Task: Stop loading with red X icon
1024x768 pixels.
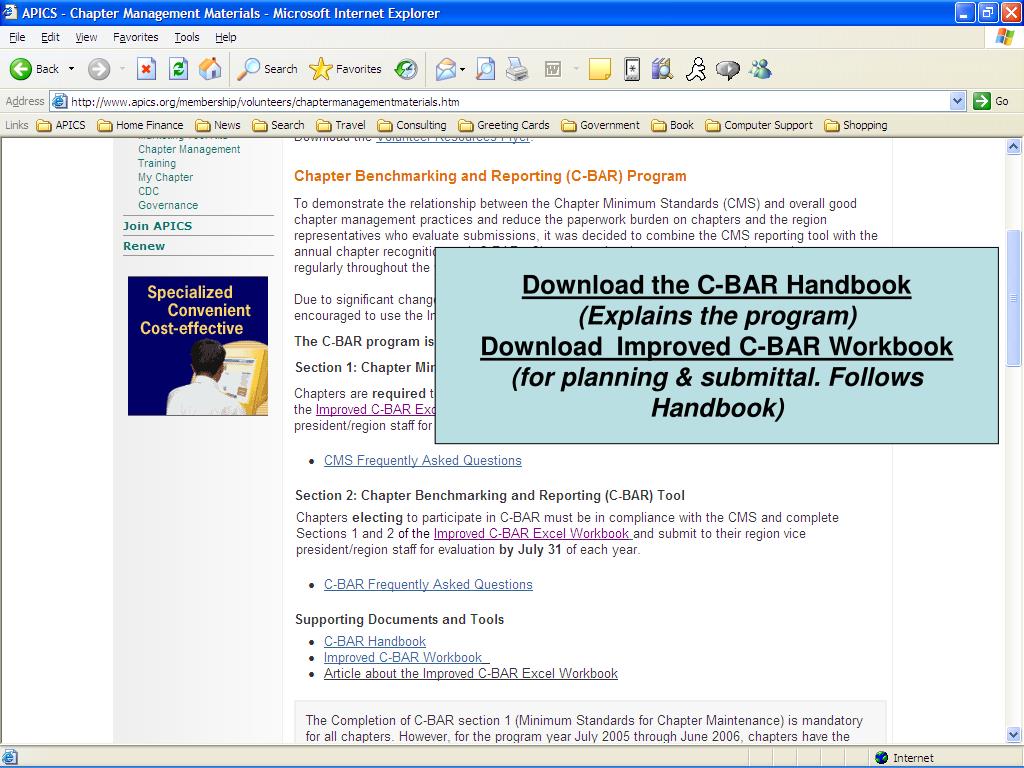Action: pos(146,69)
